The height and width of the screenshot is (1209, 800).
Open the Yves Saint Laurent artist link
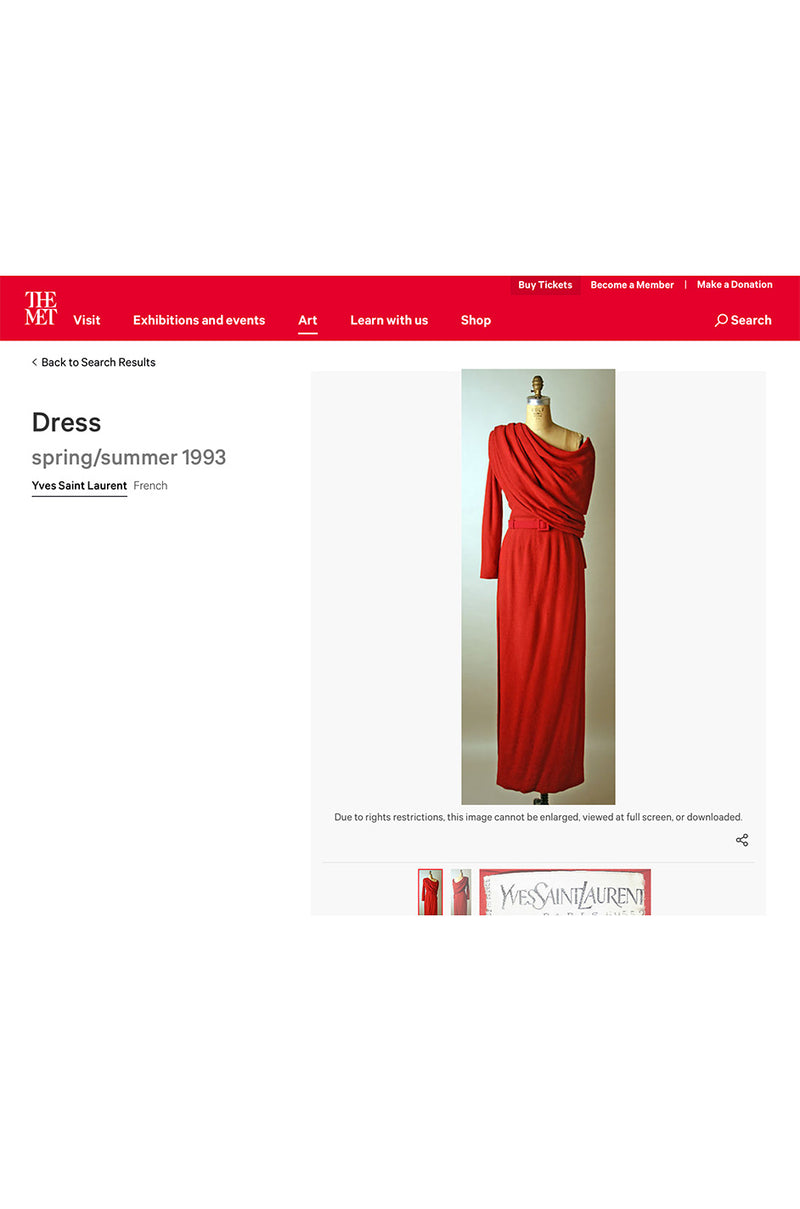(79, 486)
